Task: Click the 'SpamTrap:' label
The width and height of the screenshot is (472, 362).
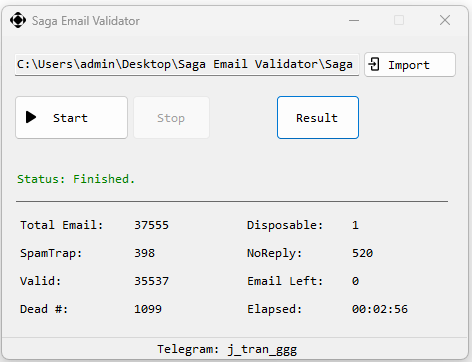Action: (51, 253)
